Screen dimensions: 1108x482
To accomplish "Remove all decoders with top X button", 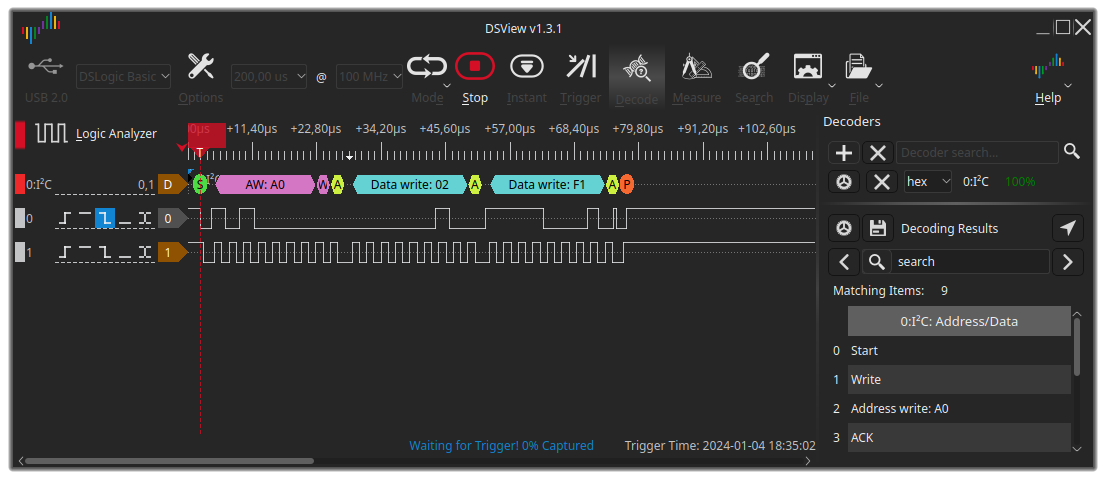I will click(878, 152).
